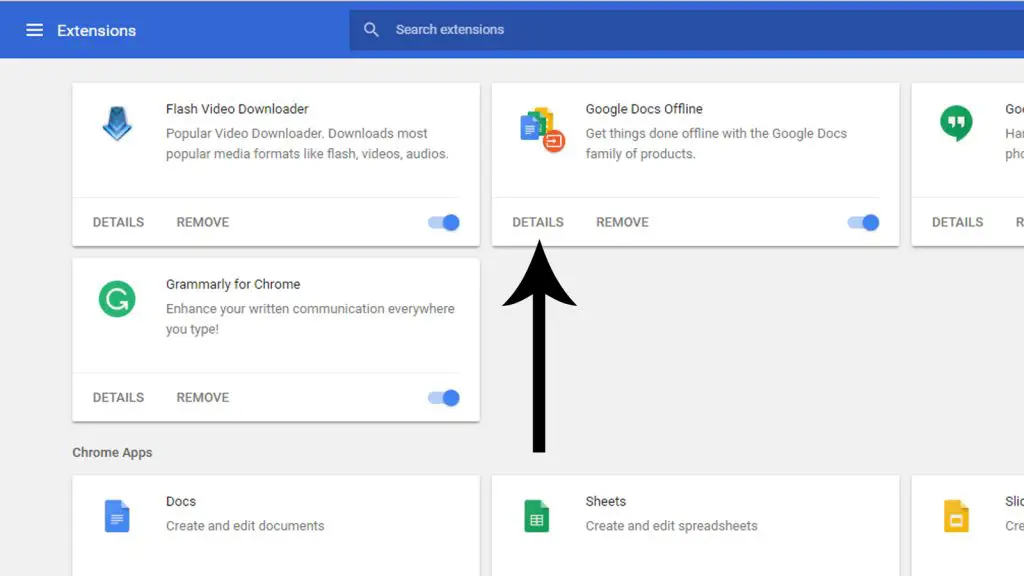The height and width of the screenshot is (576, 1024).
Task: Click REMOVE on Flash Video Downloader
Action: point(202,222)
